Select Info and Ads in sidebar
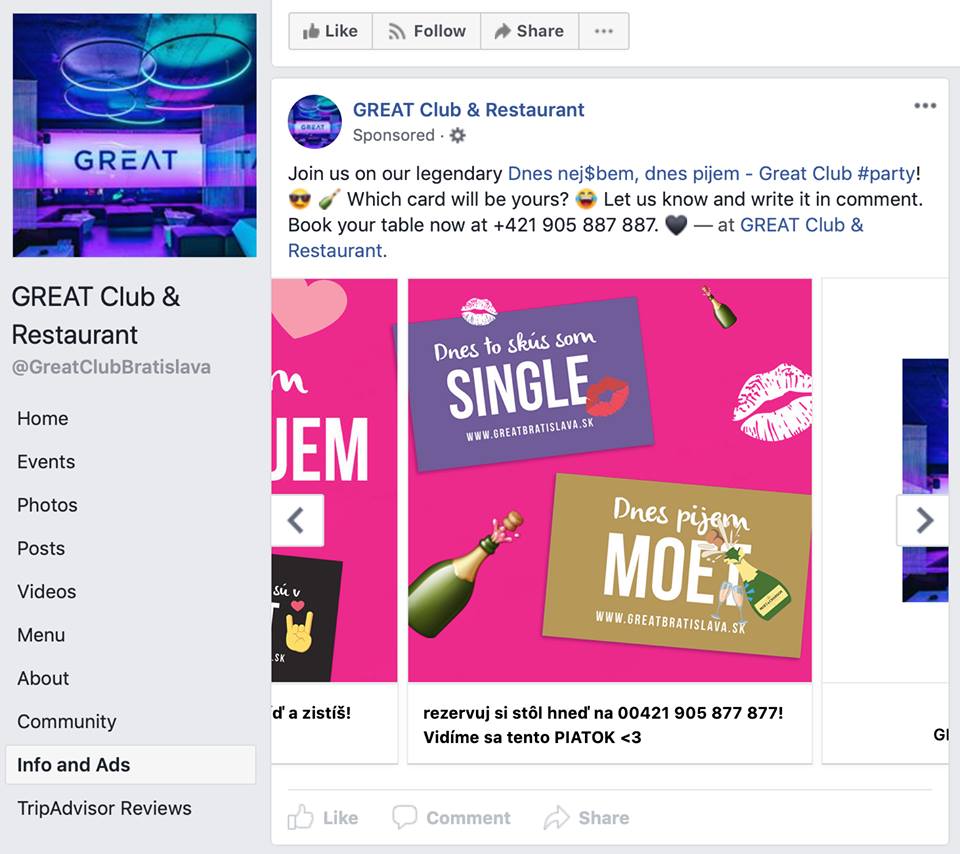 (x=74, y=765)
